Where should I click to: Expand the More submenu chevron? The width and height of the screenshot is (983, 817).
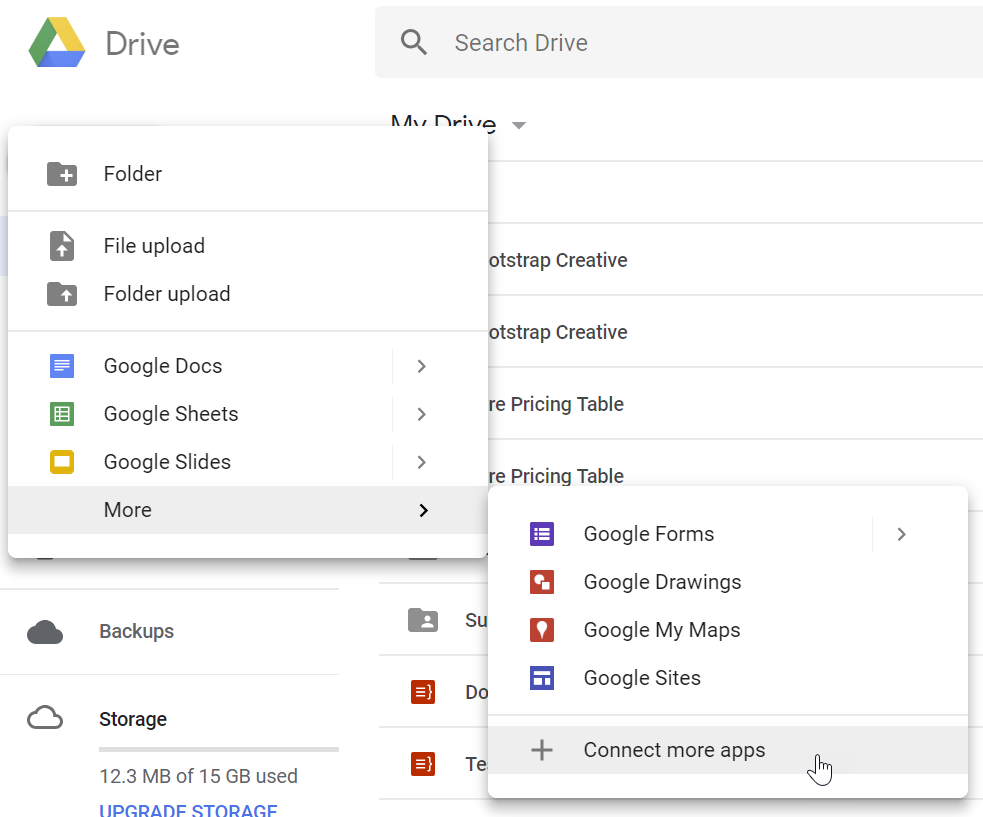[x=424, y=510]
